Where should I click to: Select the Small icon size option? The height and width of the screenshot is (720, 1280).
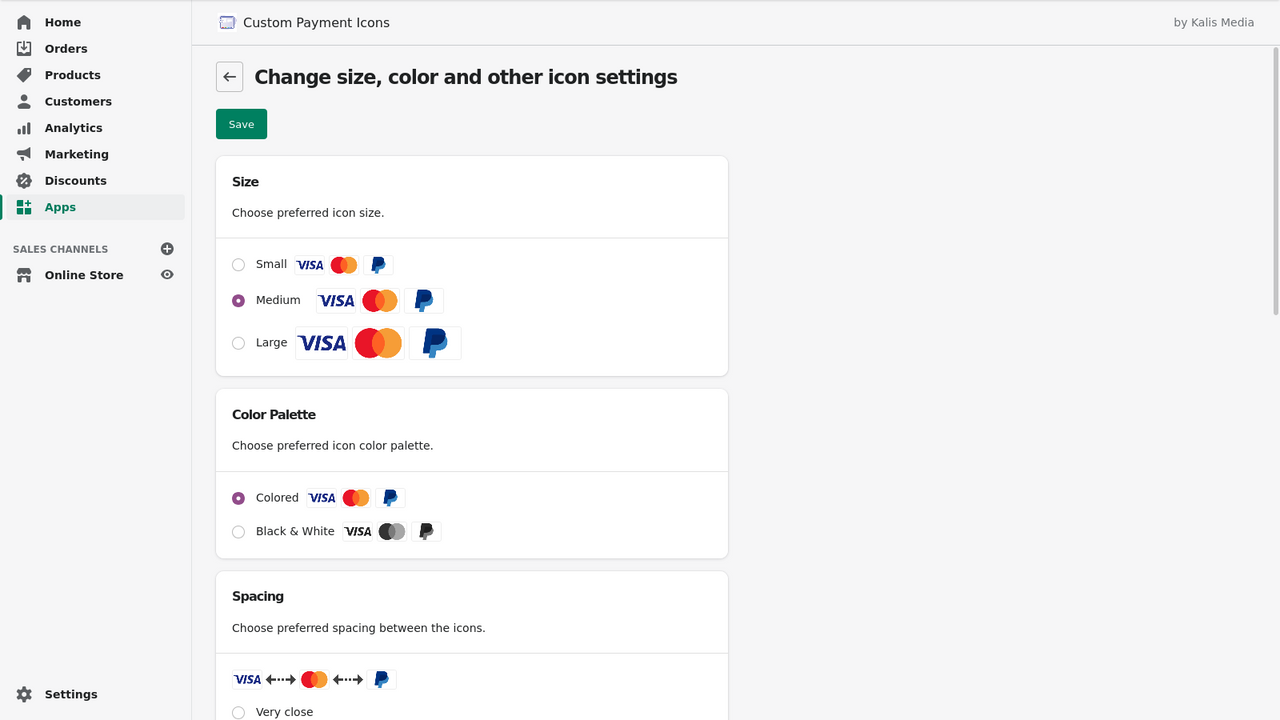tap(238, 264)
